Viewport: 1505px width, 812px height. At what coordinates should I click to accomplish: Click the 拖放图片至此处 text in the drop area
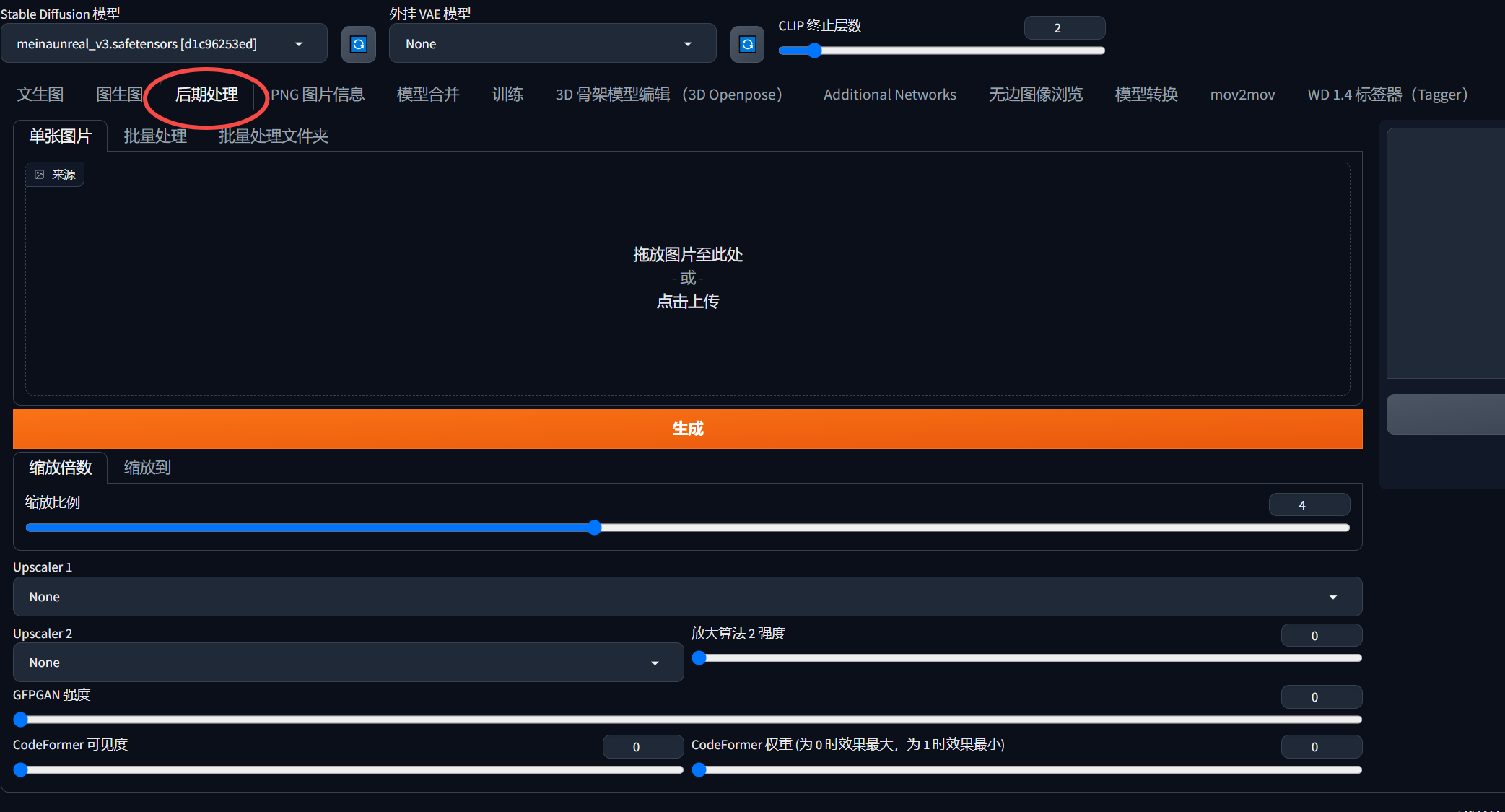pyautogui.click(x=687, y=255)
